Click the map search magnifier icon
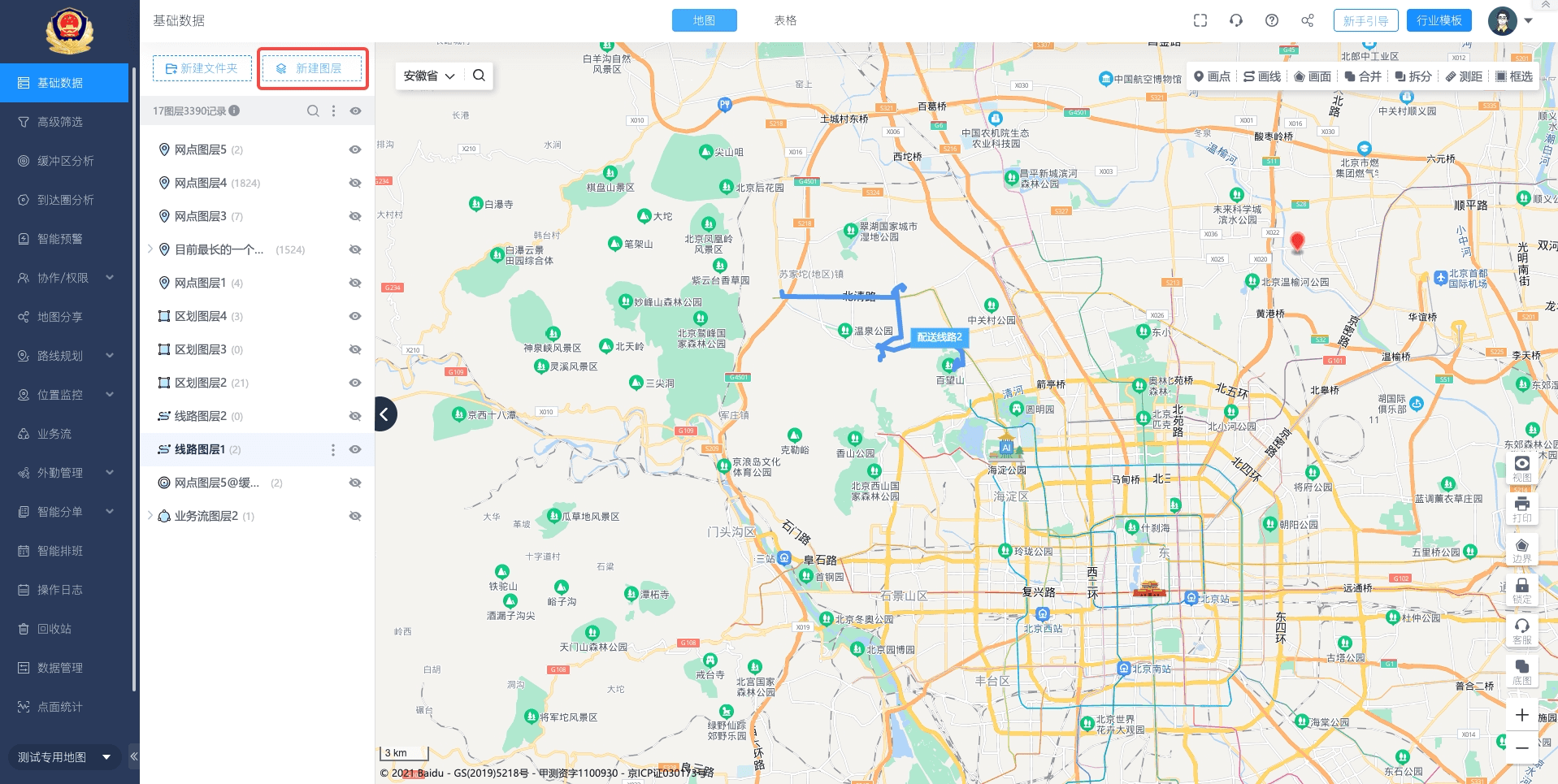The height and width of the screenshot is (784, 1558). [x=479, y=76]
